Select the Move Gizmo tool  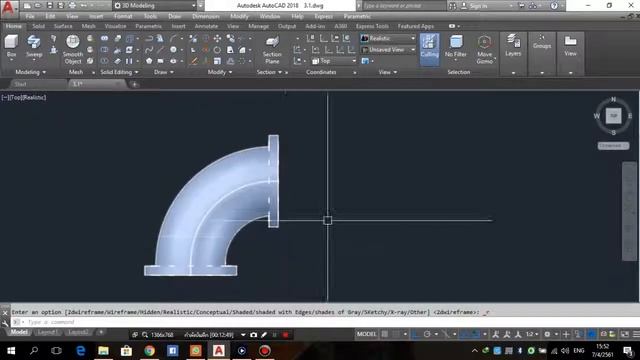click(x=484, y=49)
